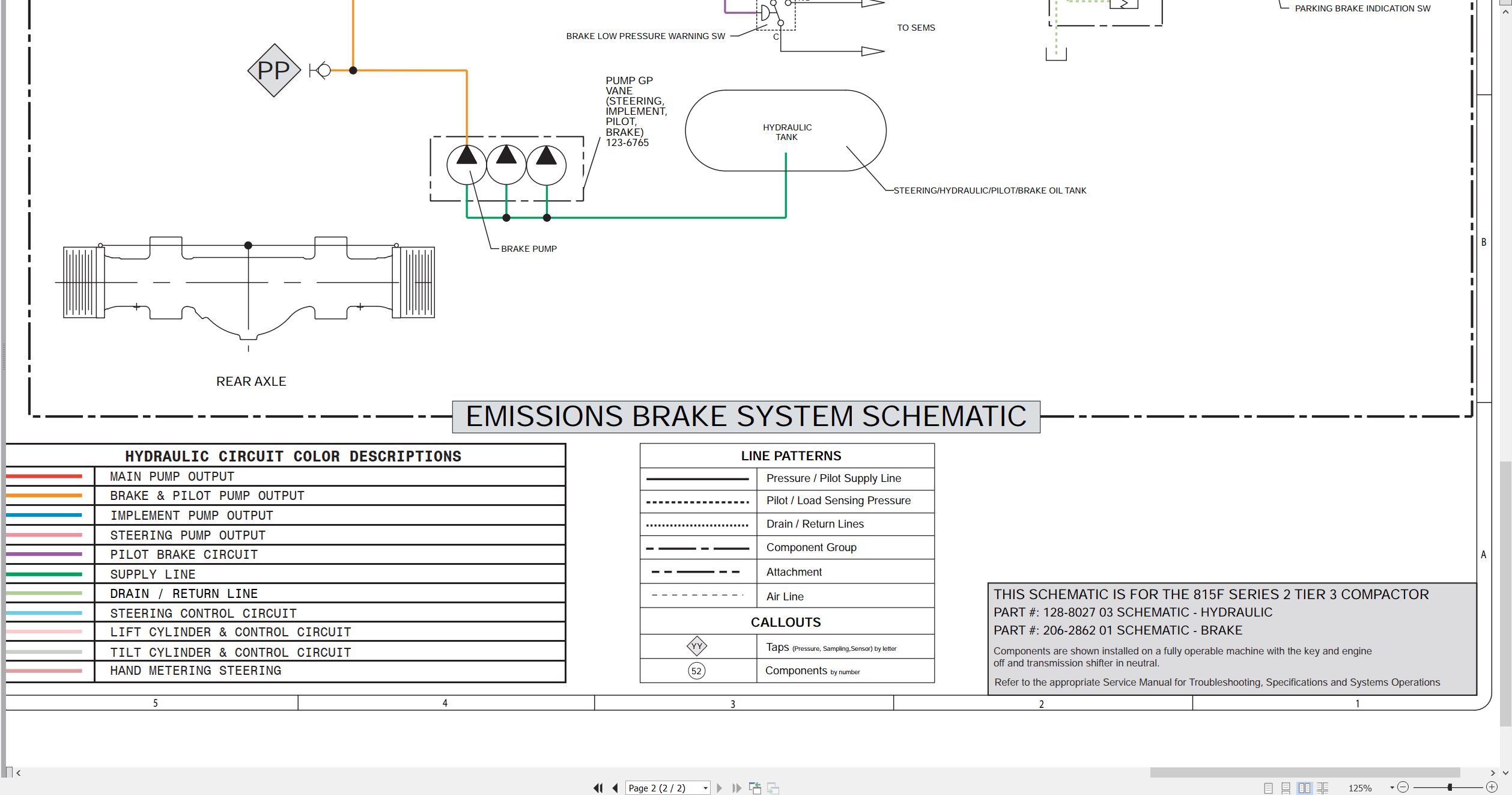
Task: Go to the first page
Action: 598,788
